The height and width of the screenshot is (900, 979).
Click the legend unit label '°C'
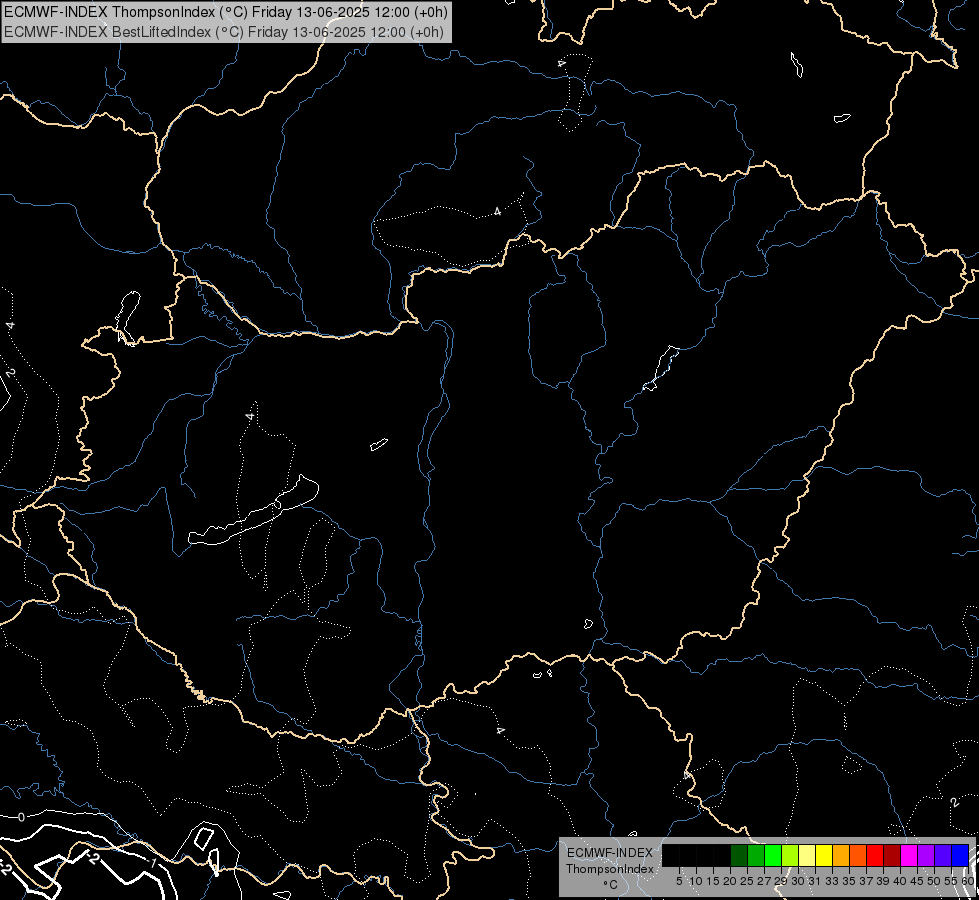611,884
